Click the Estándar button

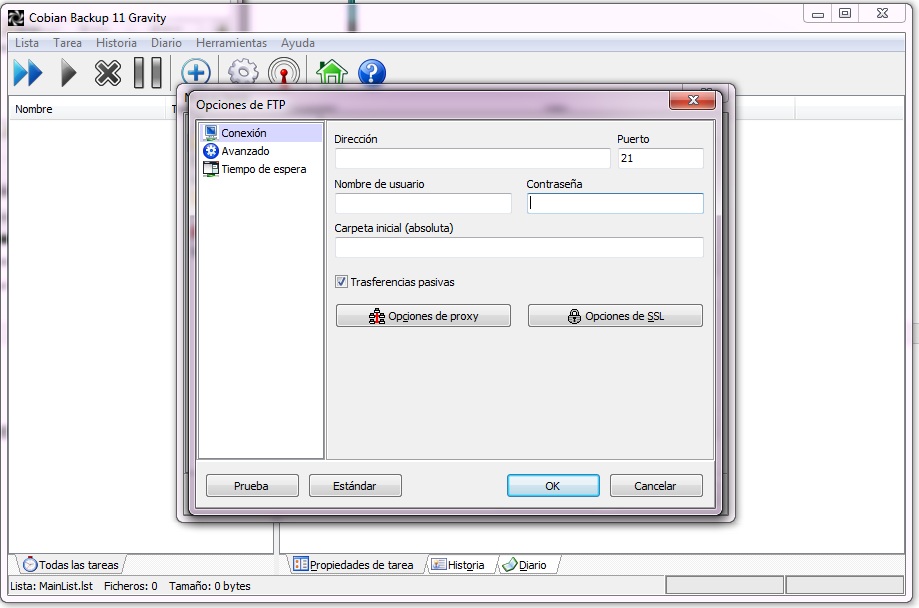[x=355, y=486]
